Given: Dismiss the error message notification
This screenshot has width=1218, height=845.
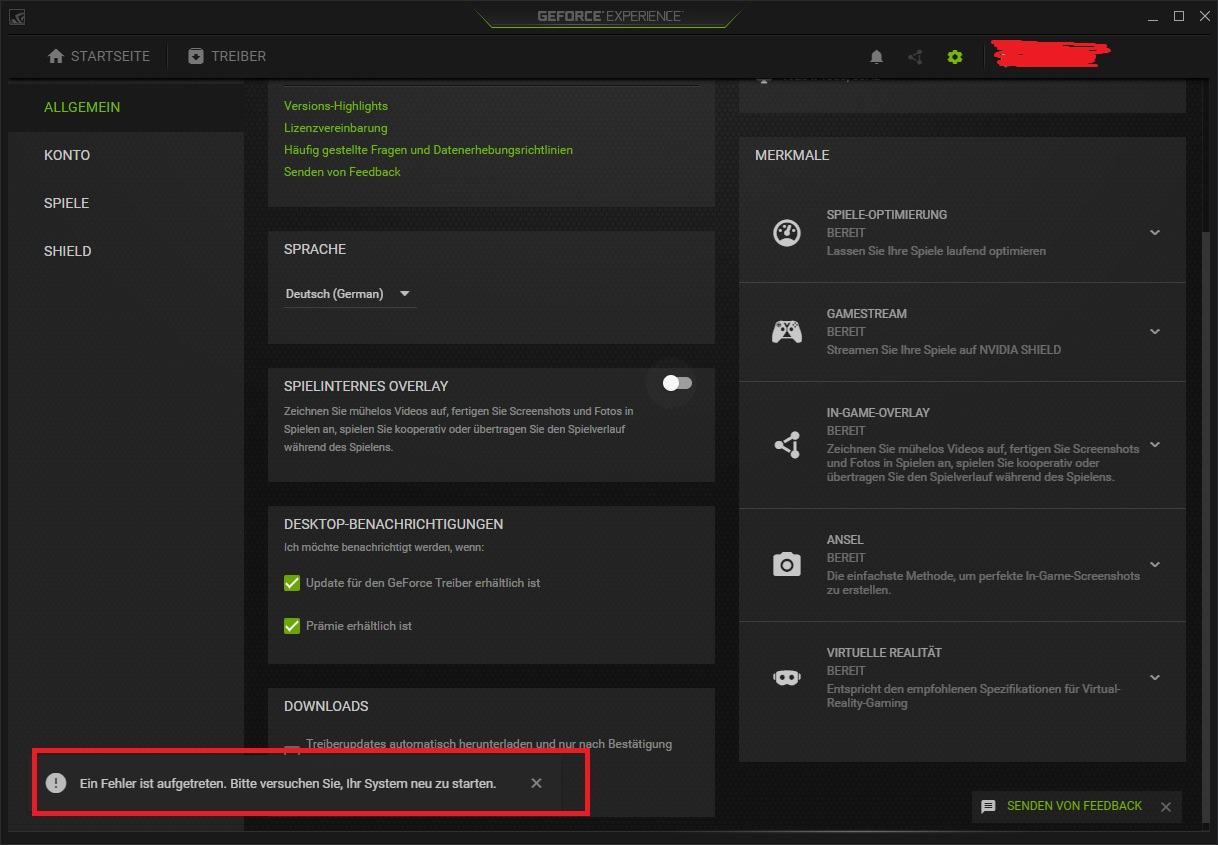Looking at the screenshot, I should click(x=536, y=783).
